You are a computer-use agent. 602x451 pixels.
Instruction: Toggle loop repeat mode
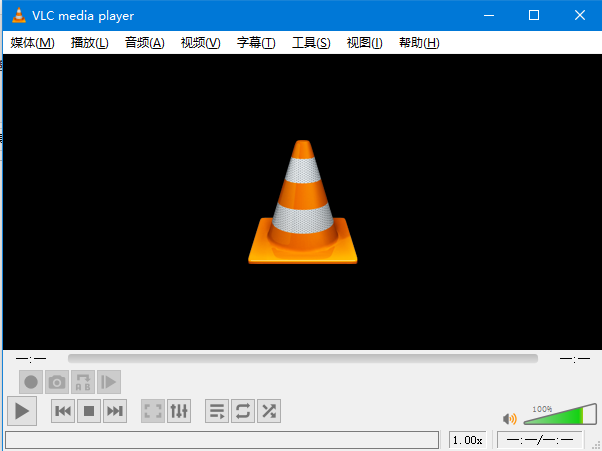click(243, 411)
